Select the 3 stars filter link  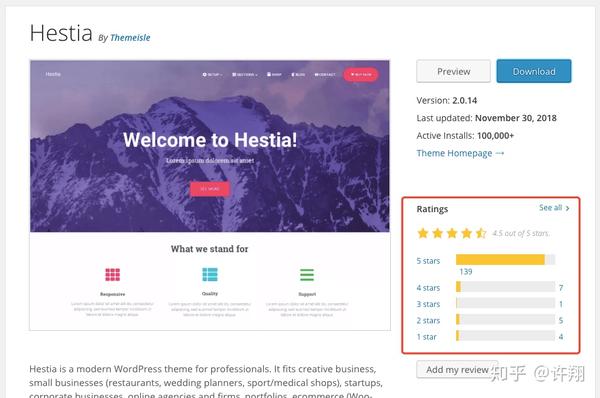click(428, 304)
